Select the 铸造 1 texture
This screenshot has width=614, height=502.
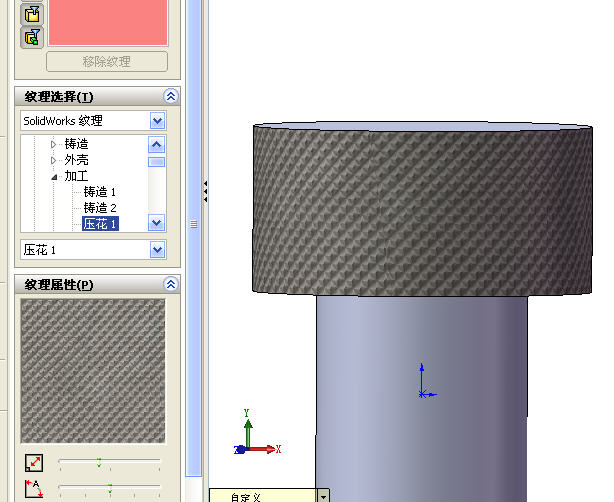99,192
